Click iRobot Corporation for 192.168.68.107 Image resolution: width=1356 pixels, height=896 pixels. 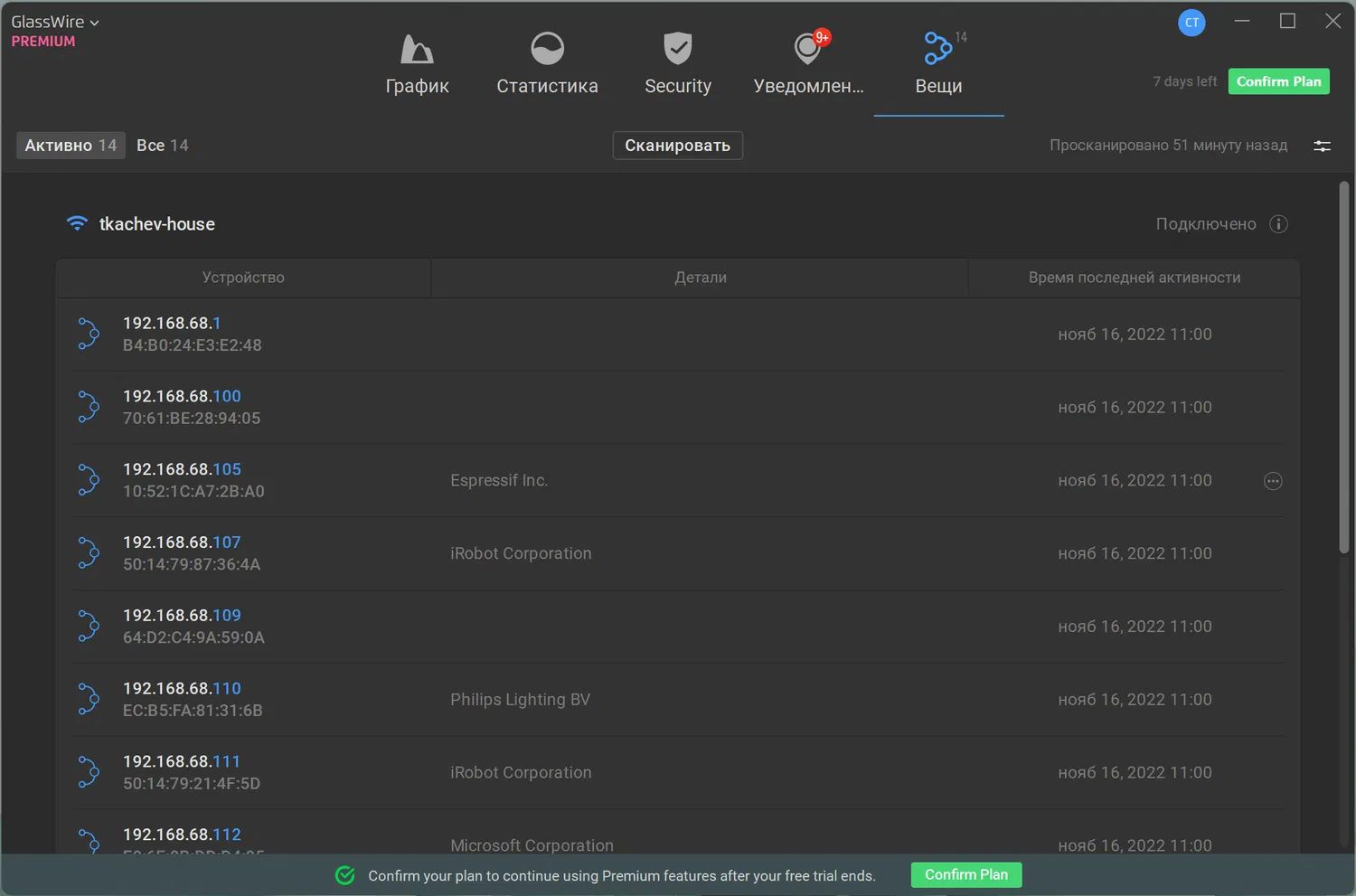pos(521,553)
